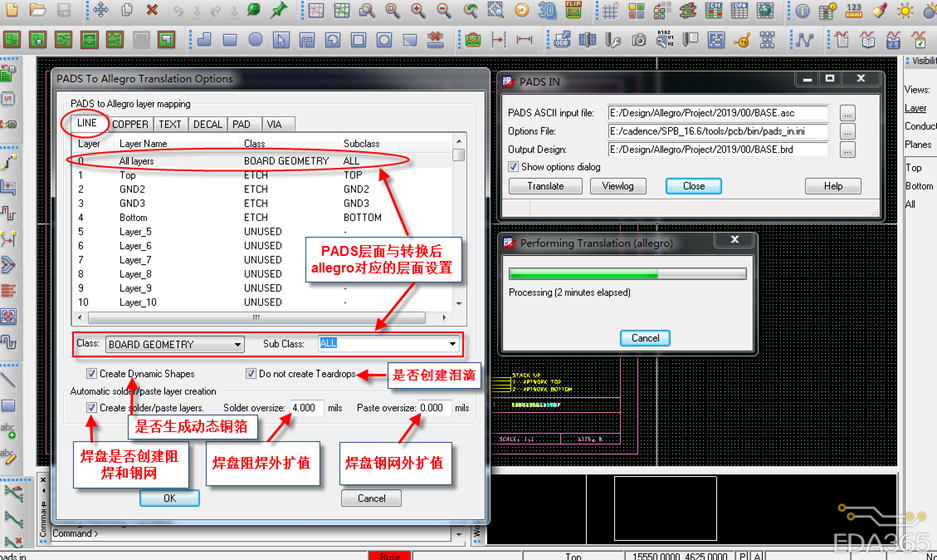Viewport: 937px width, 560px height.
Task: Expand the Sub Class combo box
Action: [x=452, y=344]
